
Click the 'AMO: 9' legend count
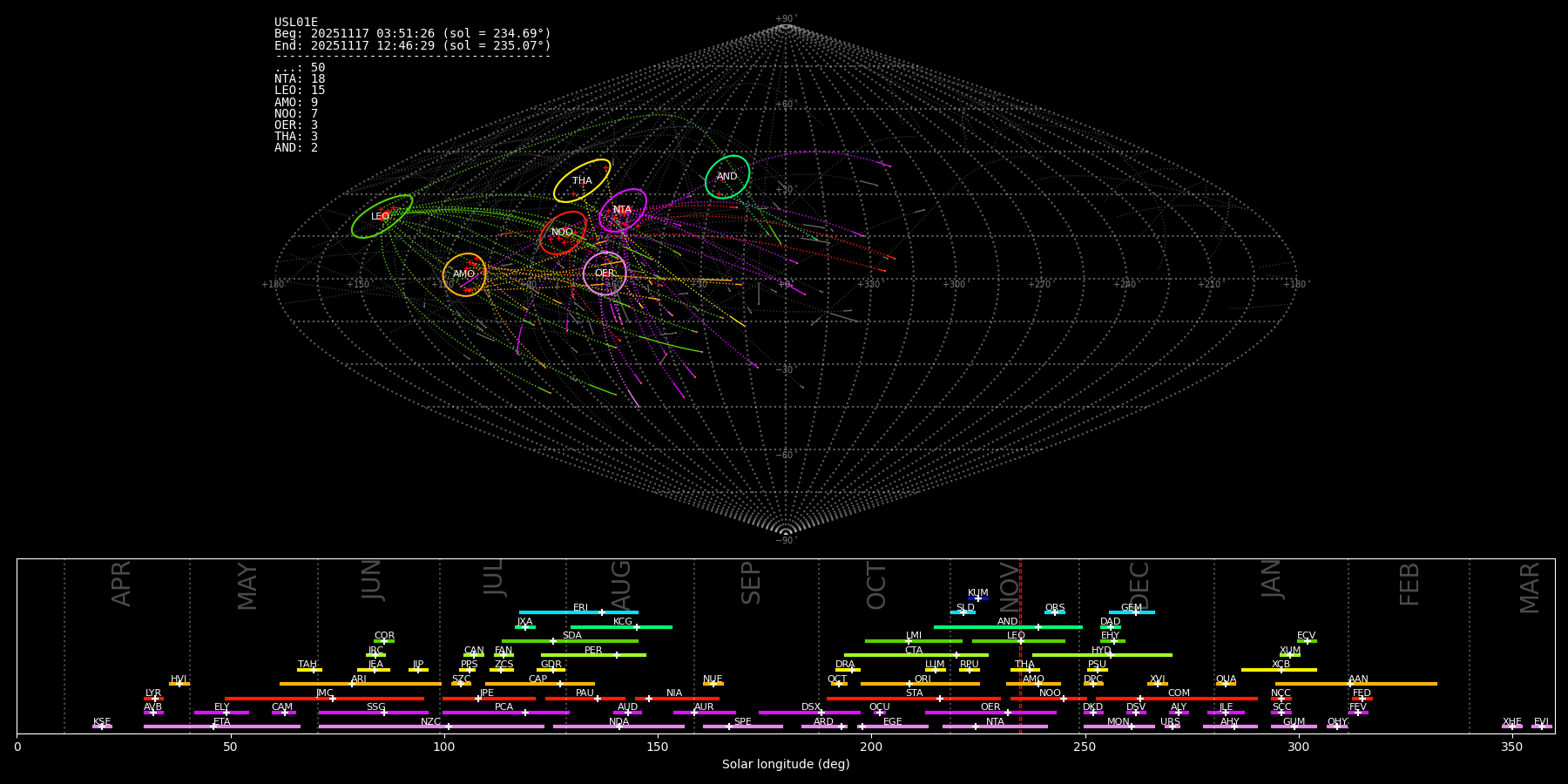pyautogui.click(x=296, y=103)
